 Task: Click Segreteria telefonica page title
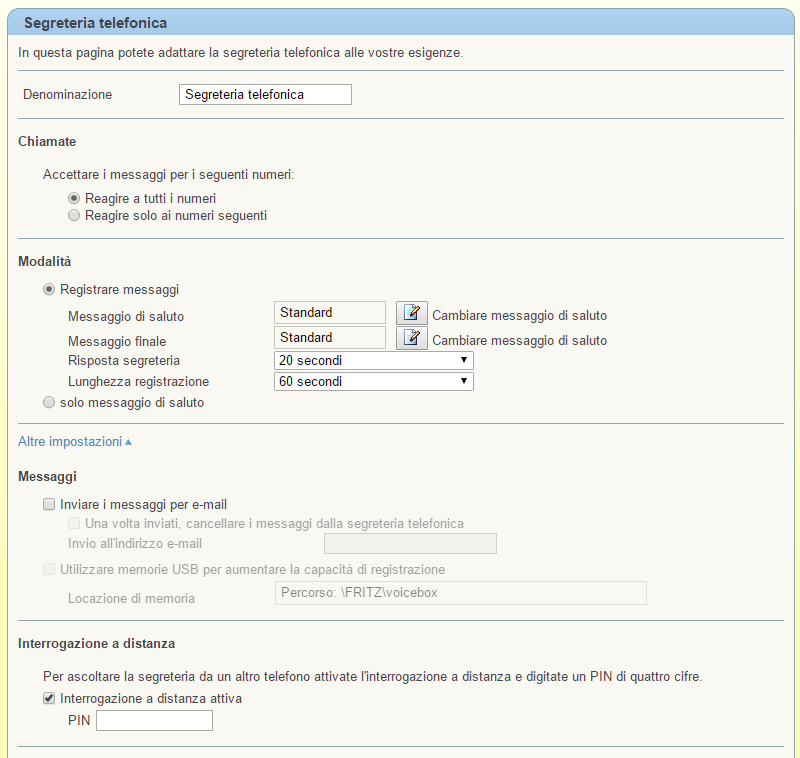coord(95,23)
